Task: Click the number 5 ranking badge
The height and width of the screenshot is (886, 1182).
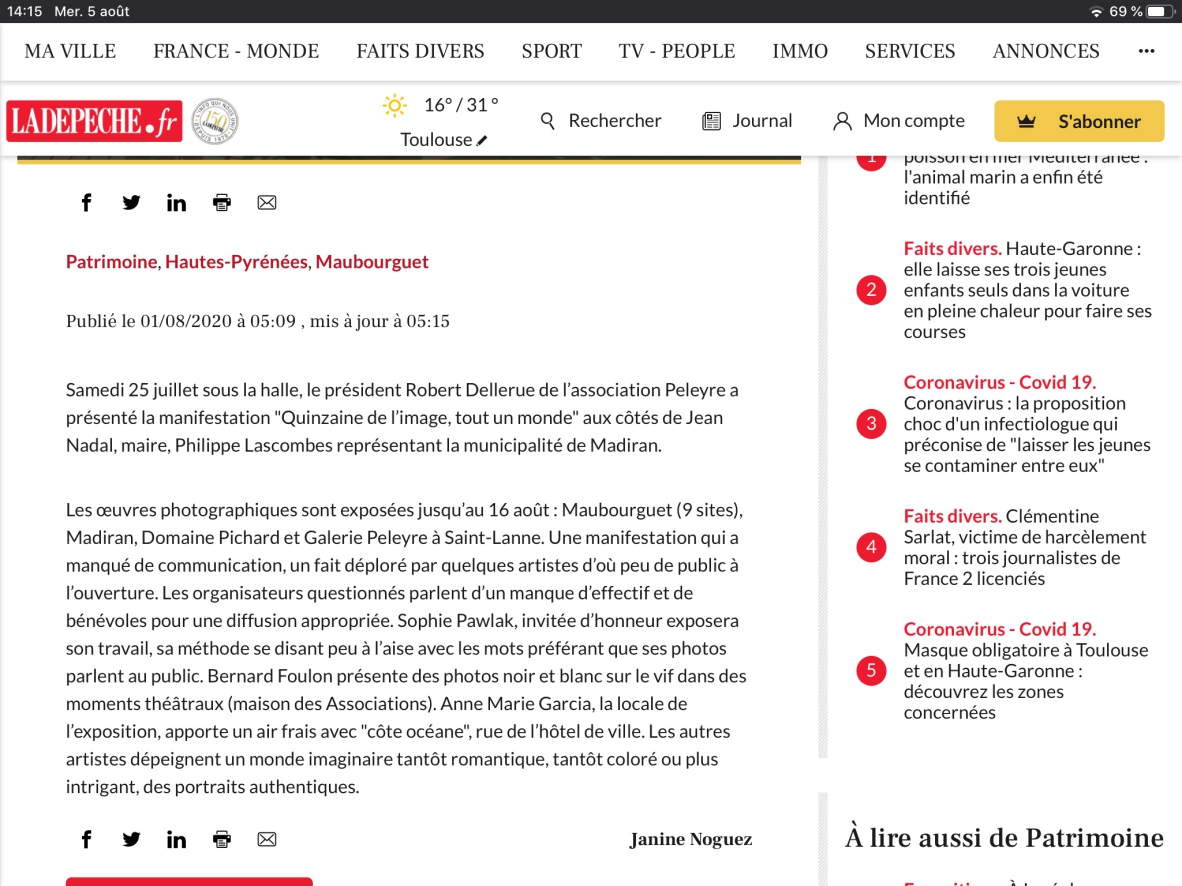Action: pos(871,671)
